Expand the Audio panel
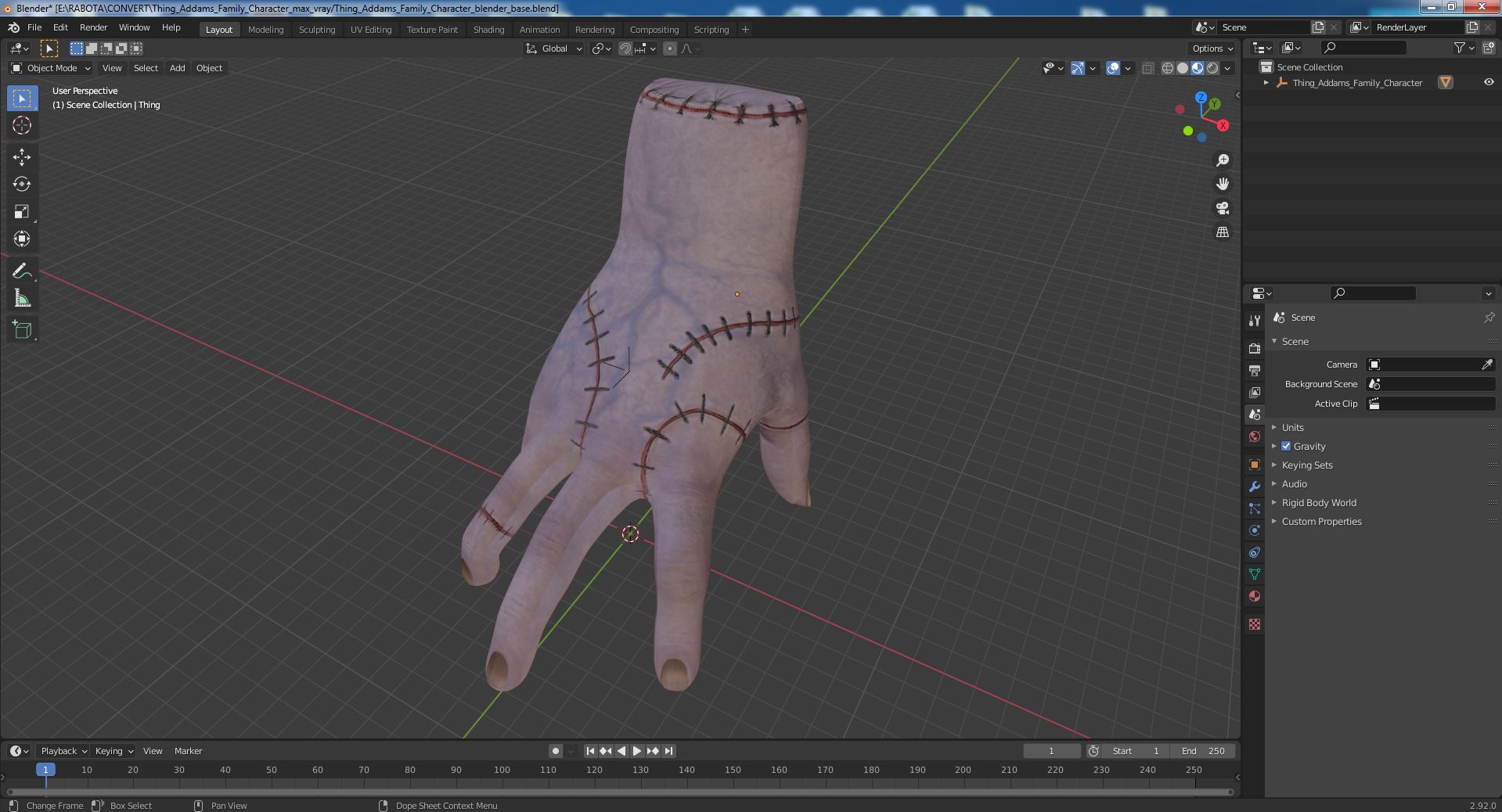1502x812 pixels. point(1294,483)
